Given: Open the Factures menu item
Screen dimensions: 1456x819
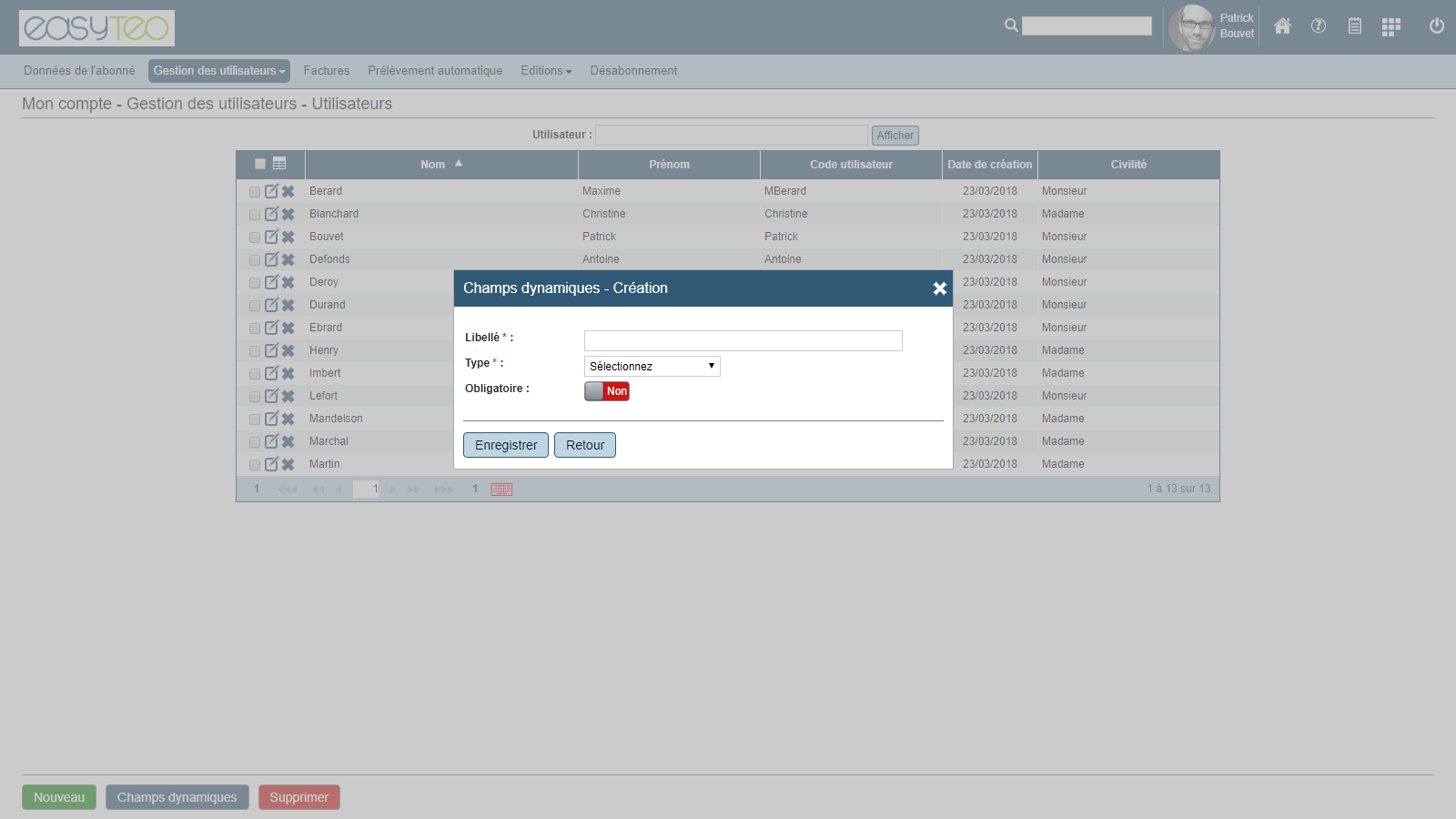Looking at the screenshot, I should coord(326,71).
